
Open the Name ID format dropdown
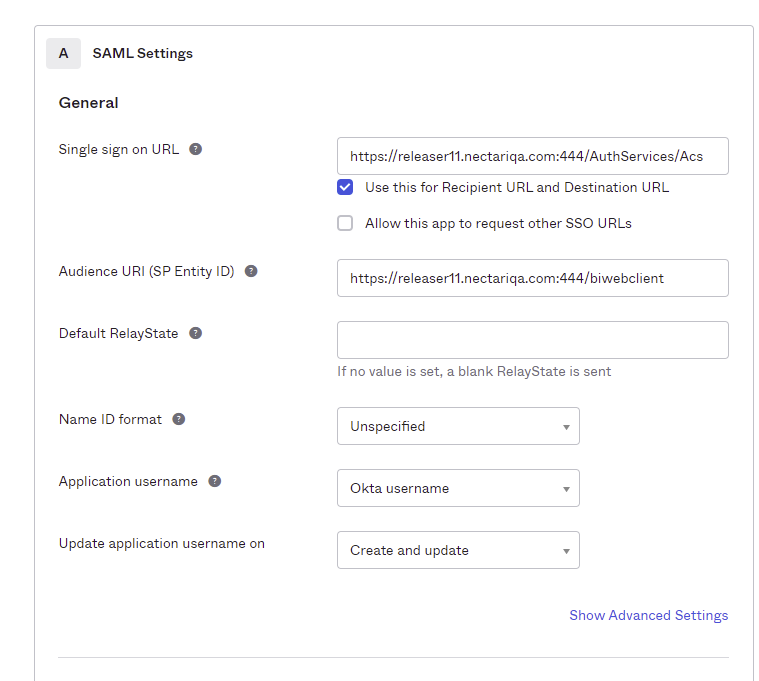(458, 426)
